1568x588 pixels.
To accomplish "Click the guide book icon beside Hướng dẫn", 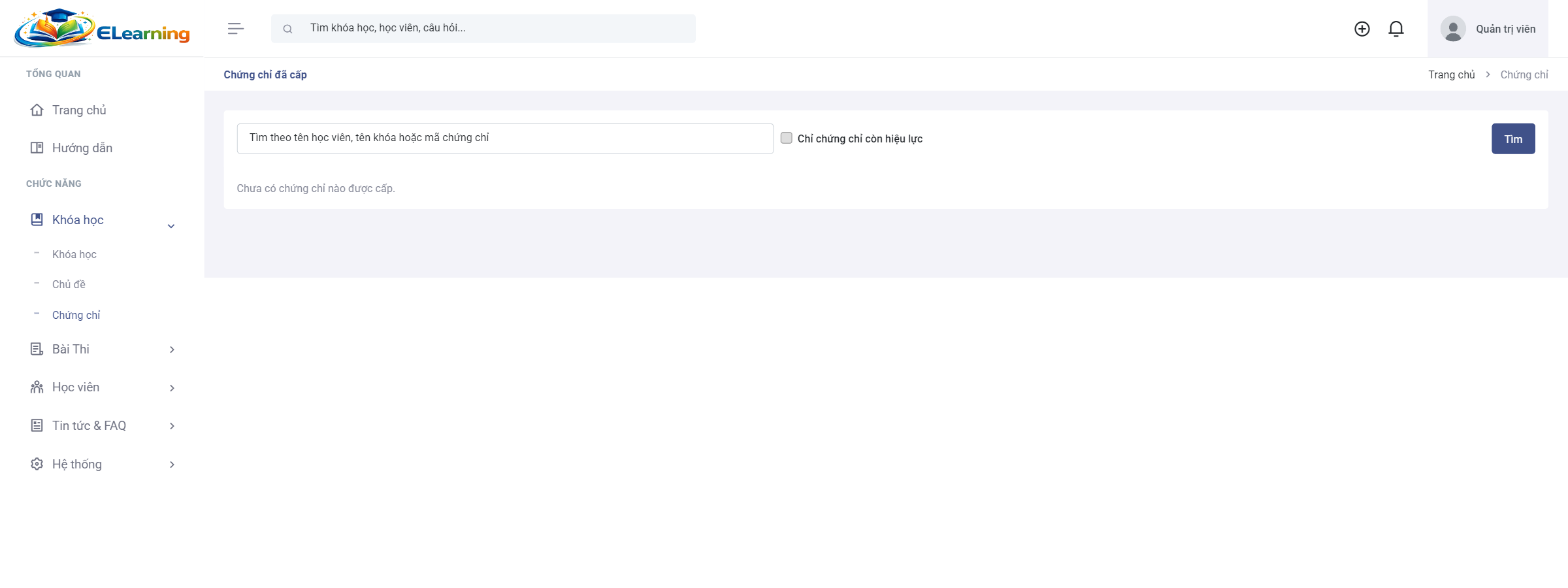I will click(x=37, y=148).
